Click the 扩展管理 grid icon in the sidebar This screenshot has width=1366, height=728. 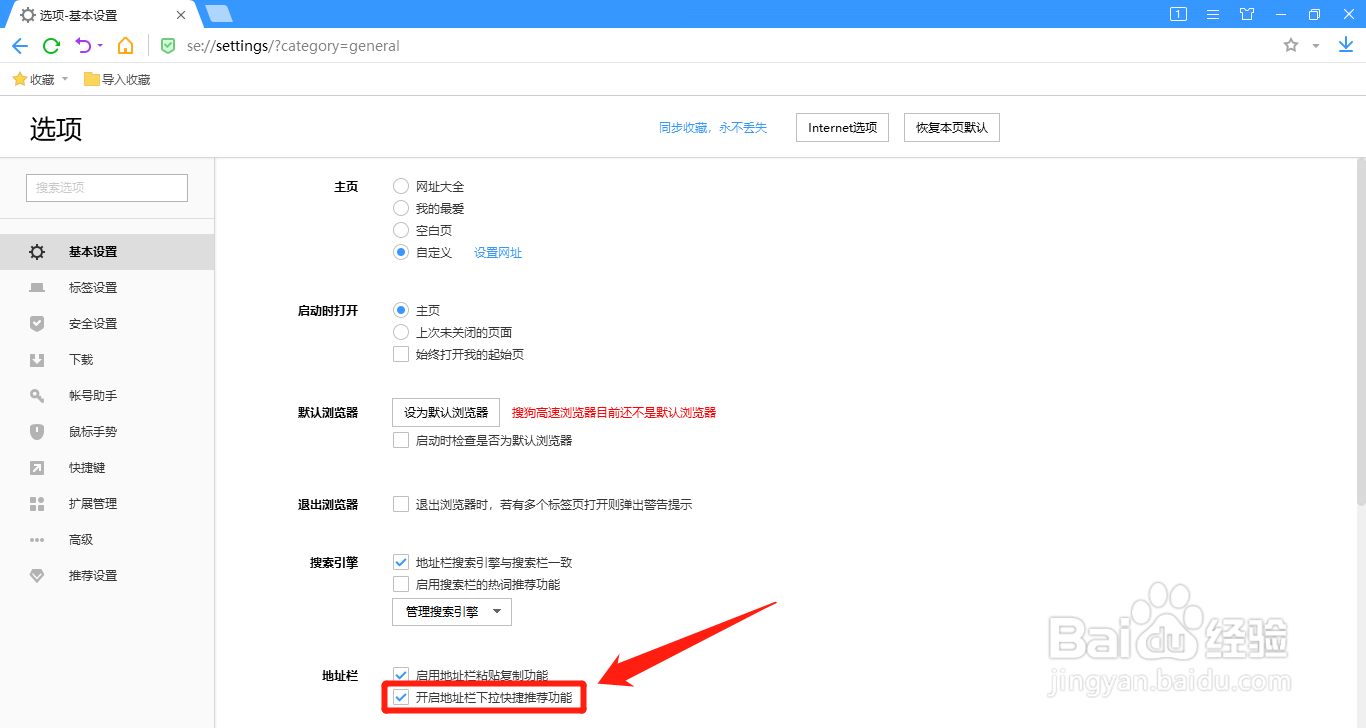(37, 503)
